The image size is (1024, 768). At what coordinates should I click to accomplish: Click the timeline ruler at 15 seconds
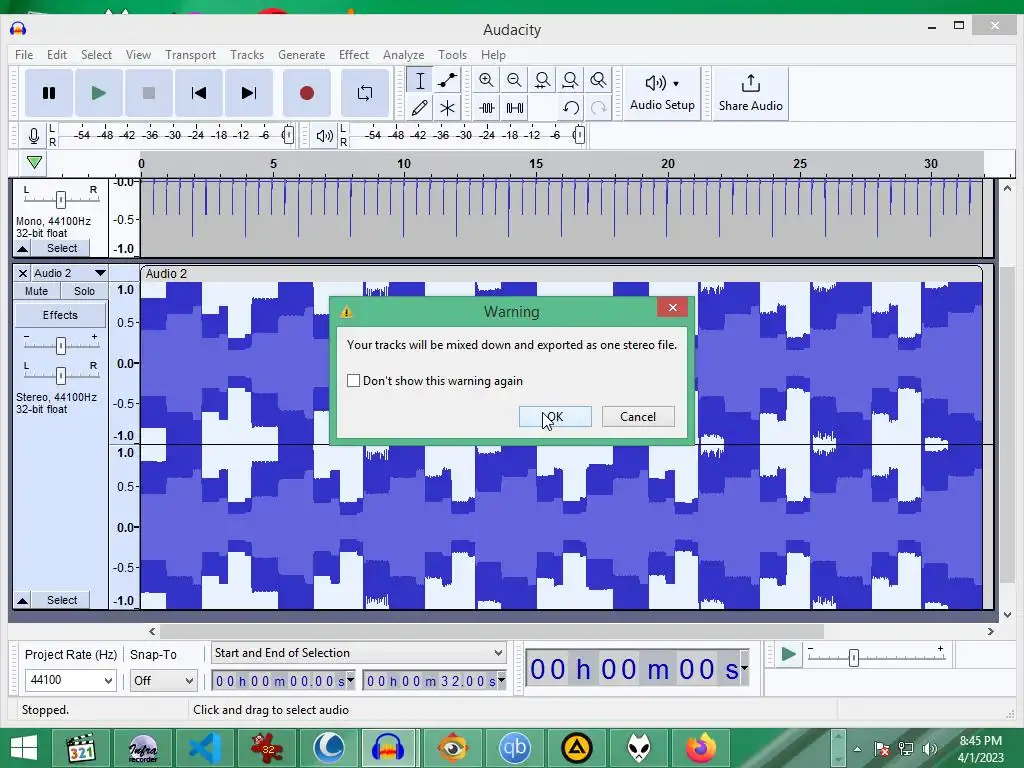coord(536,164)
